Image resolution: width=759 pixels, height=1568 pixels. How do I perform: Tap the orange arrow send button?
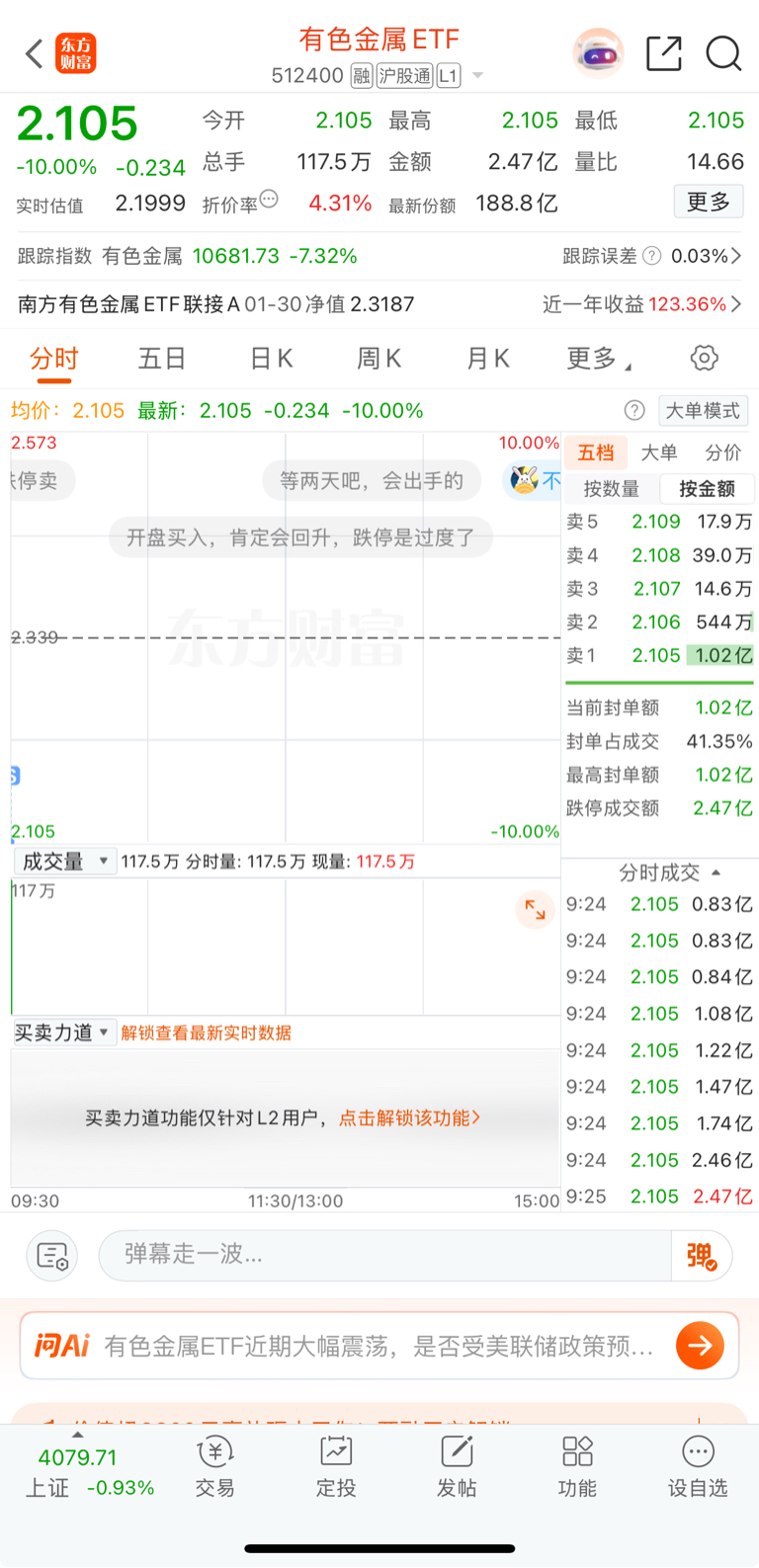(700, 1346)
